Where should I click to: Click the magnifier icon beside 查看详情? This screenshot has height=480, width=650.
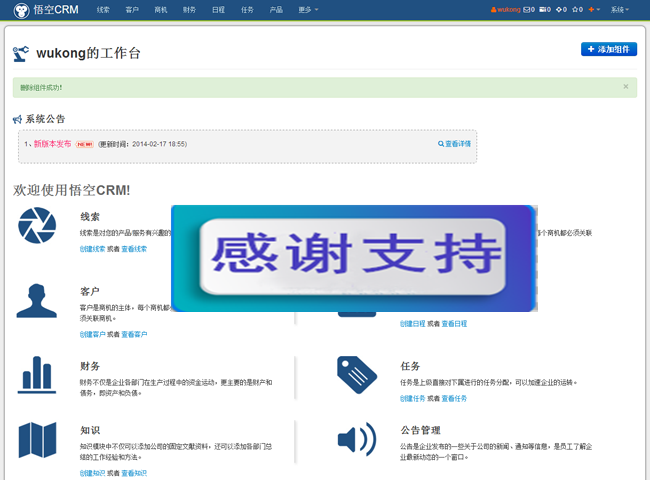(x=441, y=144)
